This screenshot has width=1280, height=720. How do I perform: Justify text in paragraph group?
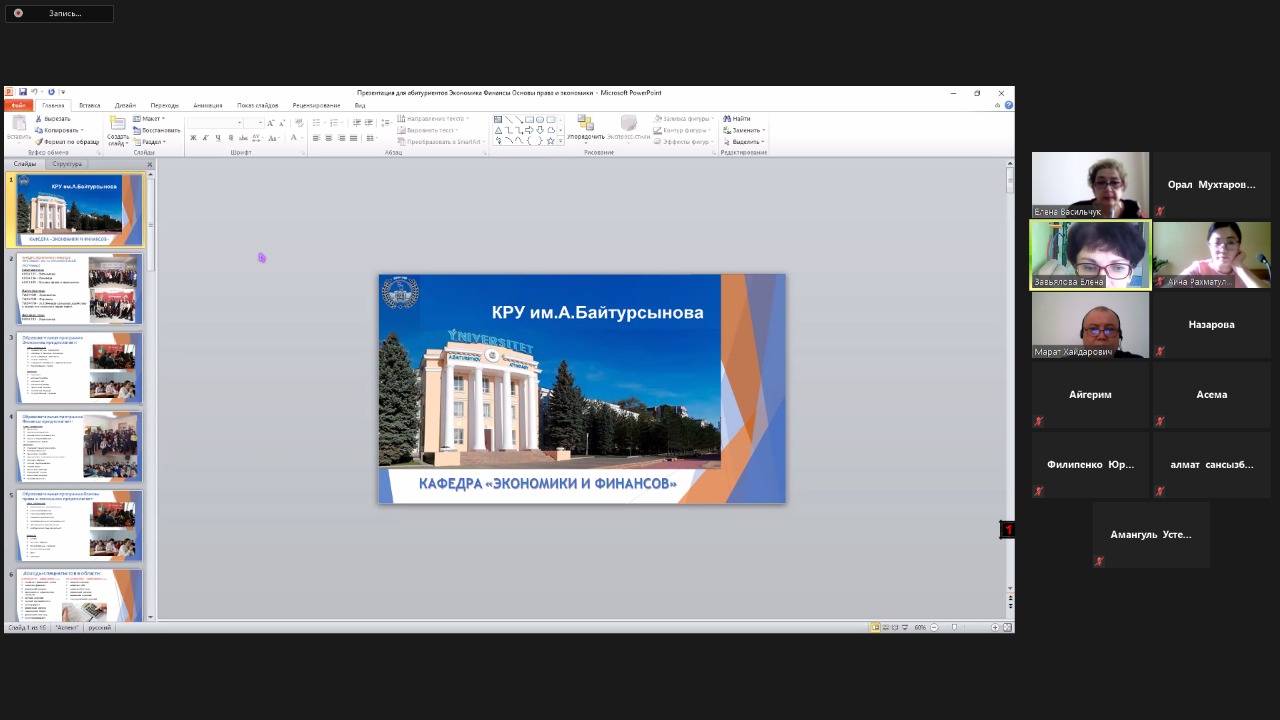pos(353,138)
